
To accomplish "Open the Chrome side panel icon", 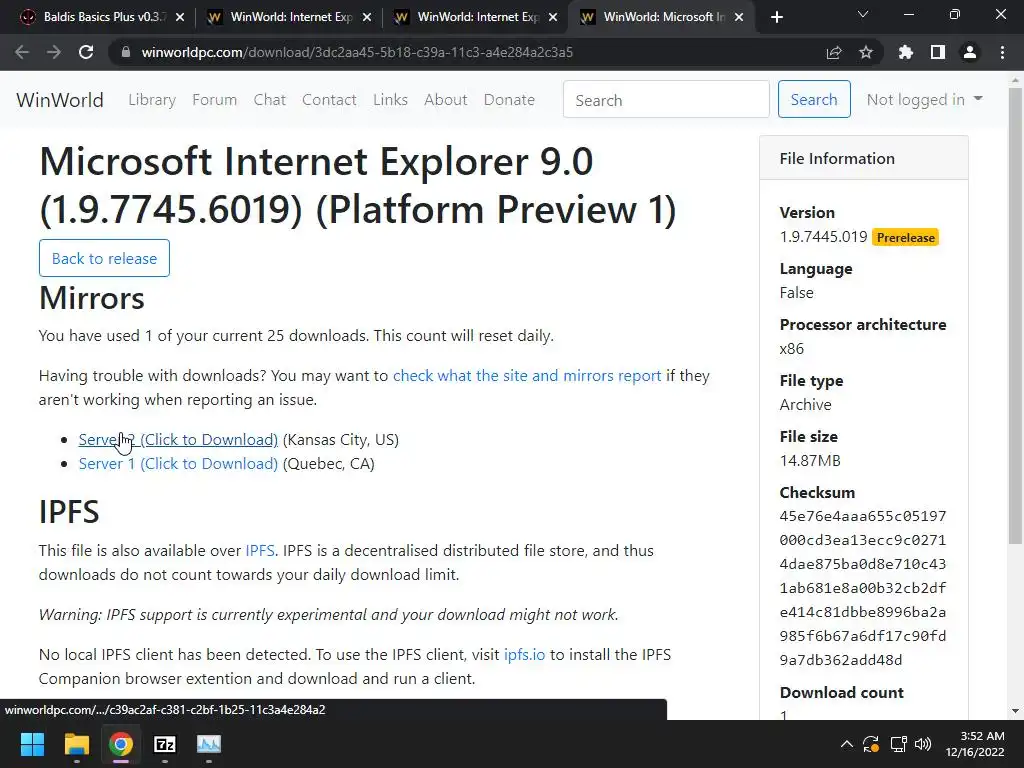I will click(938, 52).
